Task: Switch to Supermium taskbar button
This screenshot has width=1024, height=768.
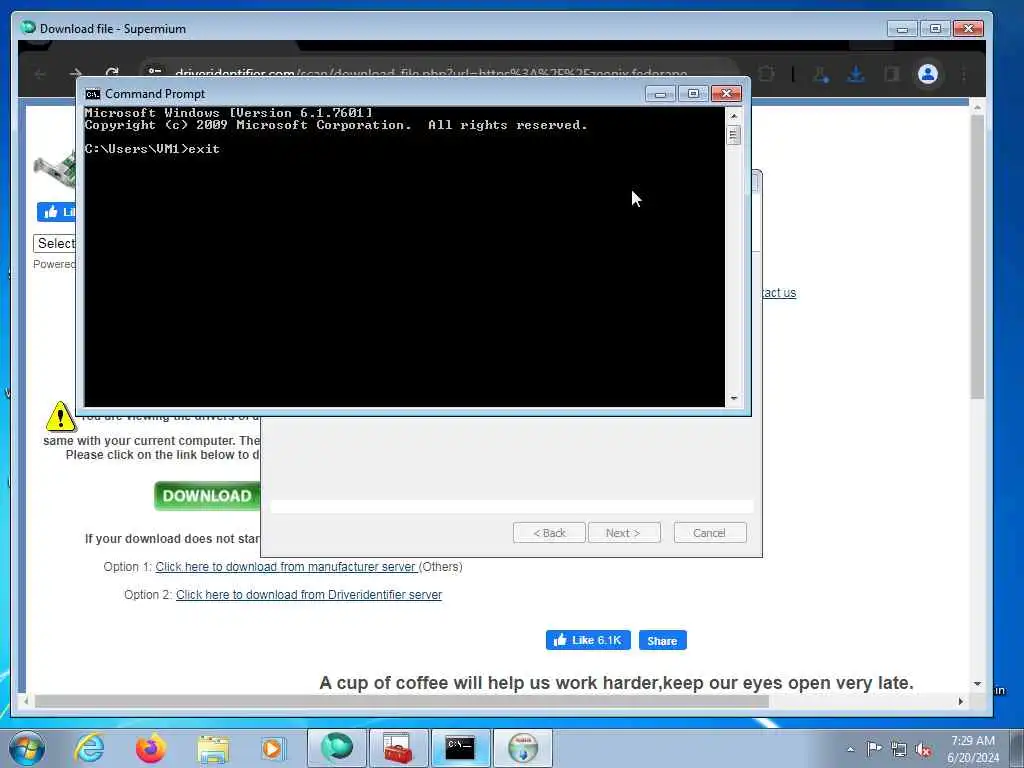Action: pos(337,748)
